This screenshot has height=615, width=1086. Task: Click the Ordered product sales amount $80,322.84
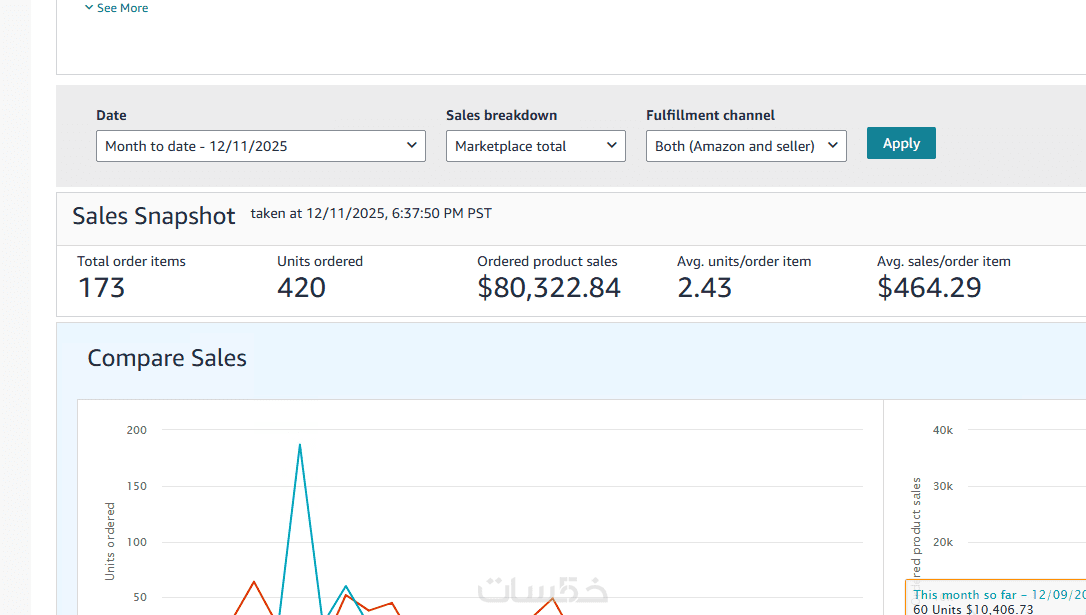(x=549, y=288)
